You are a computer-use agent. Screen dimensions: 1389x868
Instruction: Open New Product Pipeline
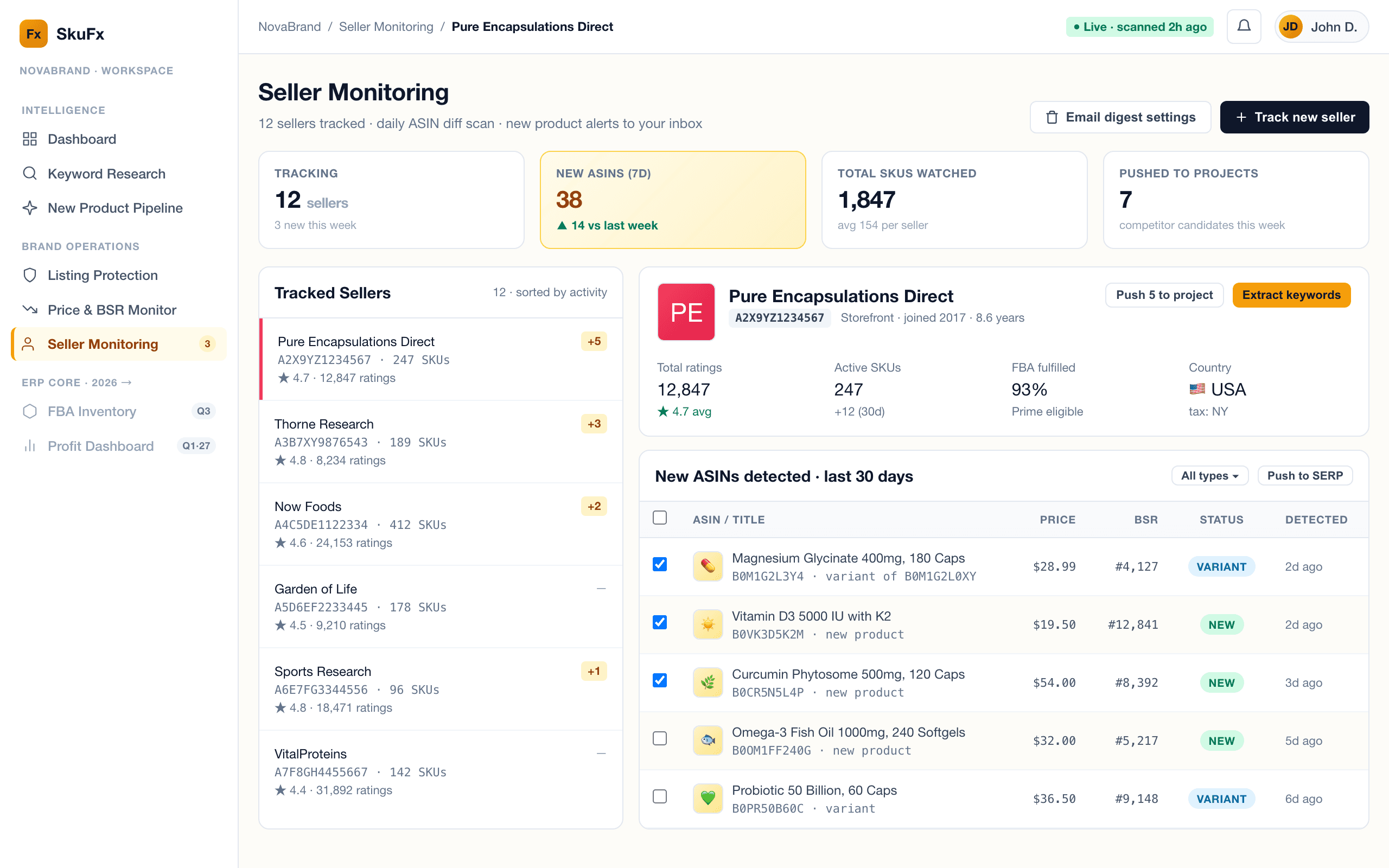[x=119, y=208]
